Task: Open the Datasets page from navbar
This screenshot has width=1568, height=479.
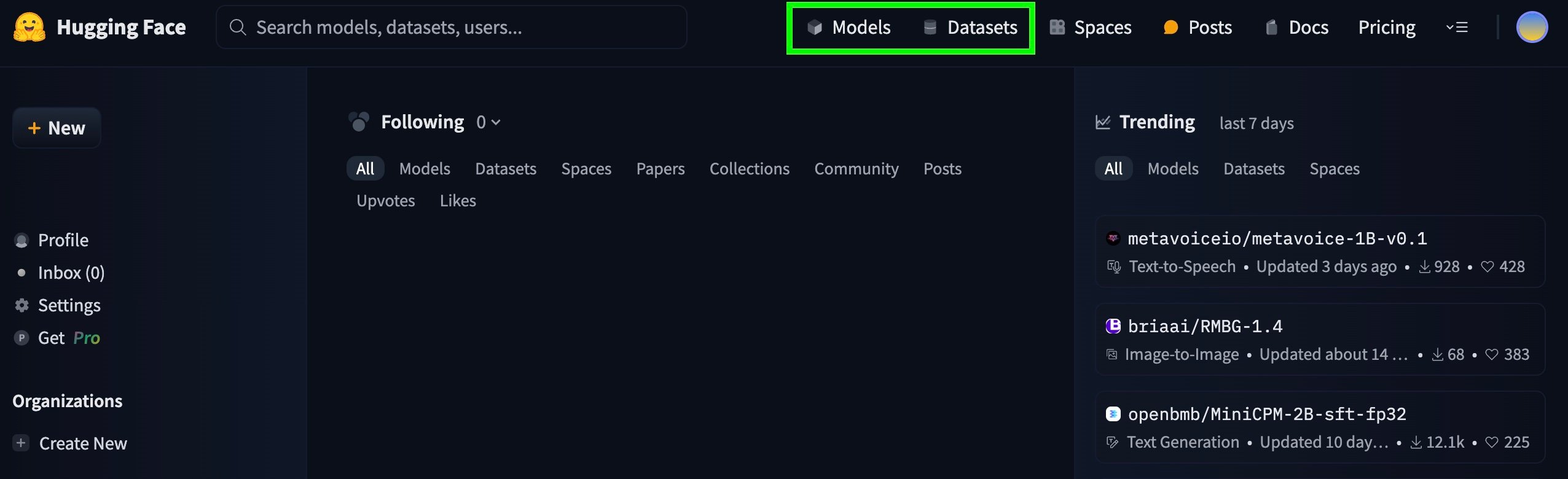Action: coord(970,28)
